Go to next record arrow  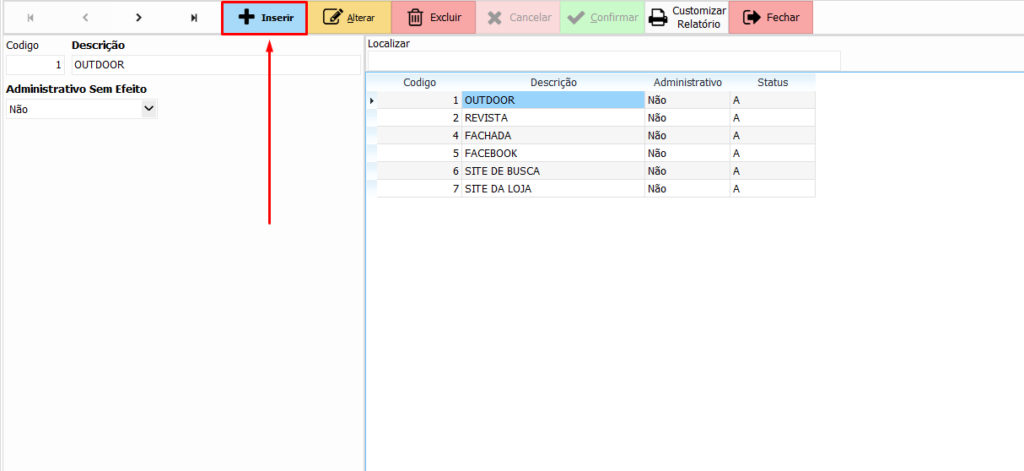click(x=139, y=17)
